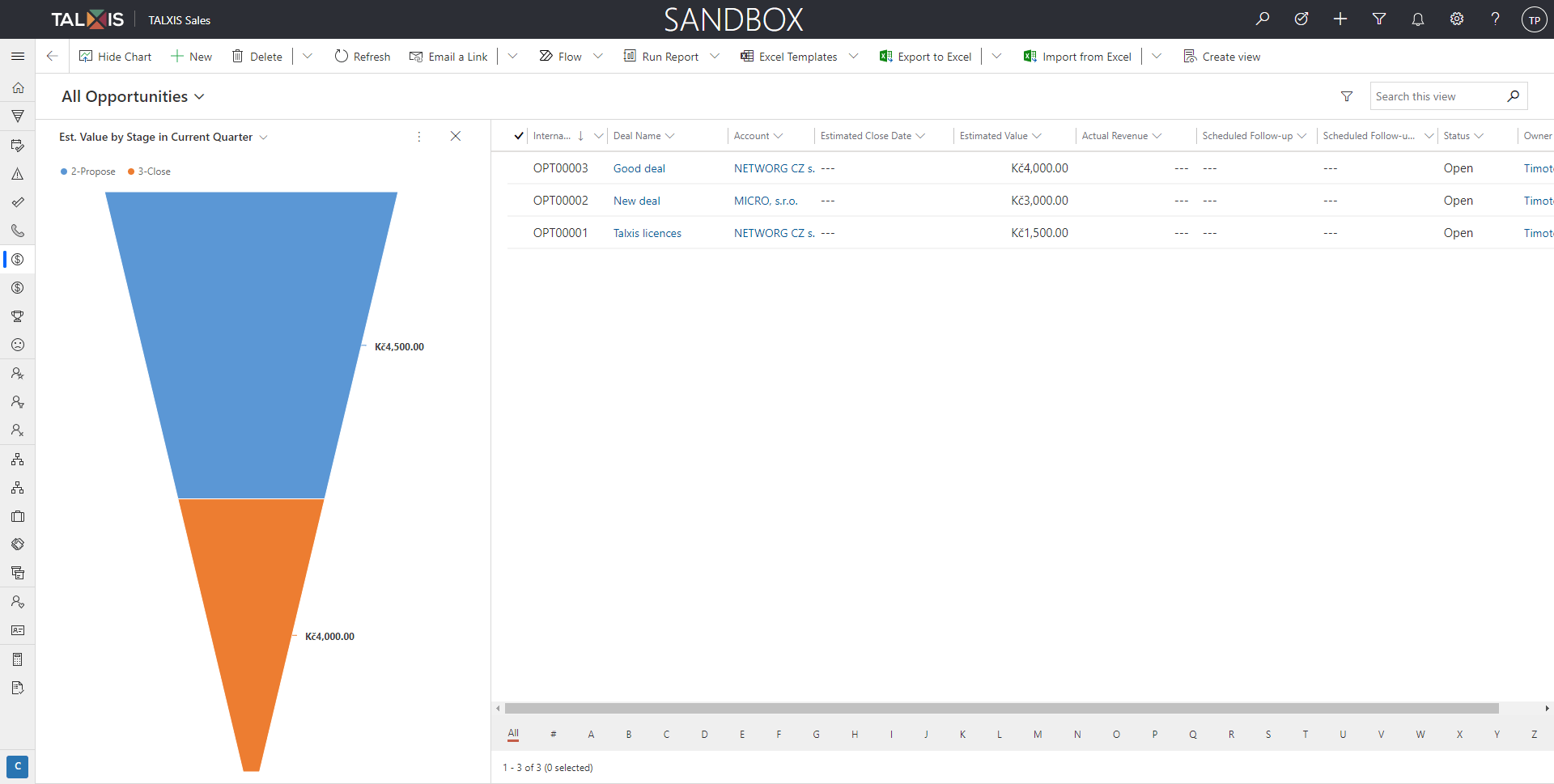Toggle the select all rows checkmark
The height and width of the screenshot is (784, 1554).
[x=519, y=136]
